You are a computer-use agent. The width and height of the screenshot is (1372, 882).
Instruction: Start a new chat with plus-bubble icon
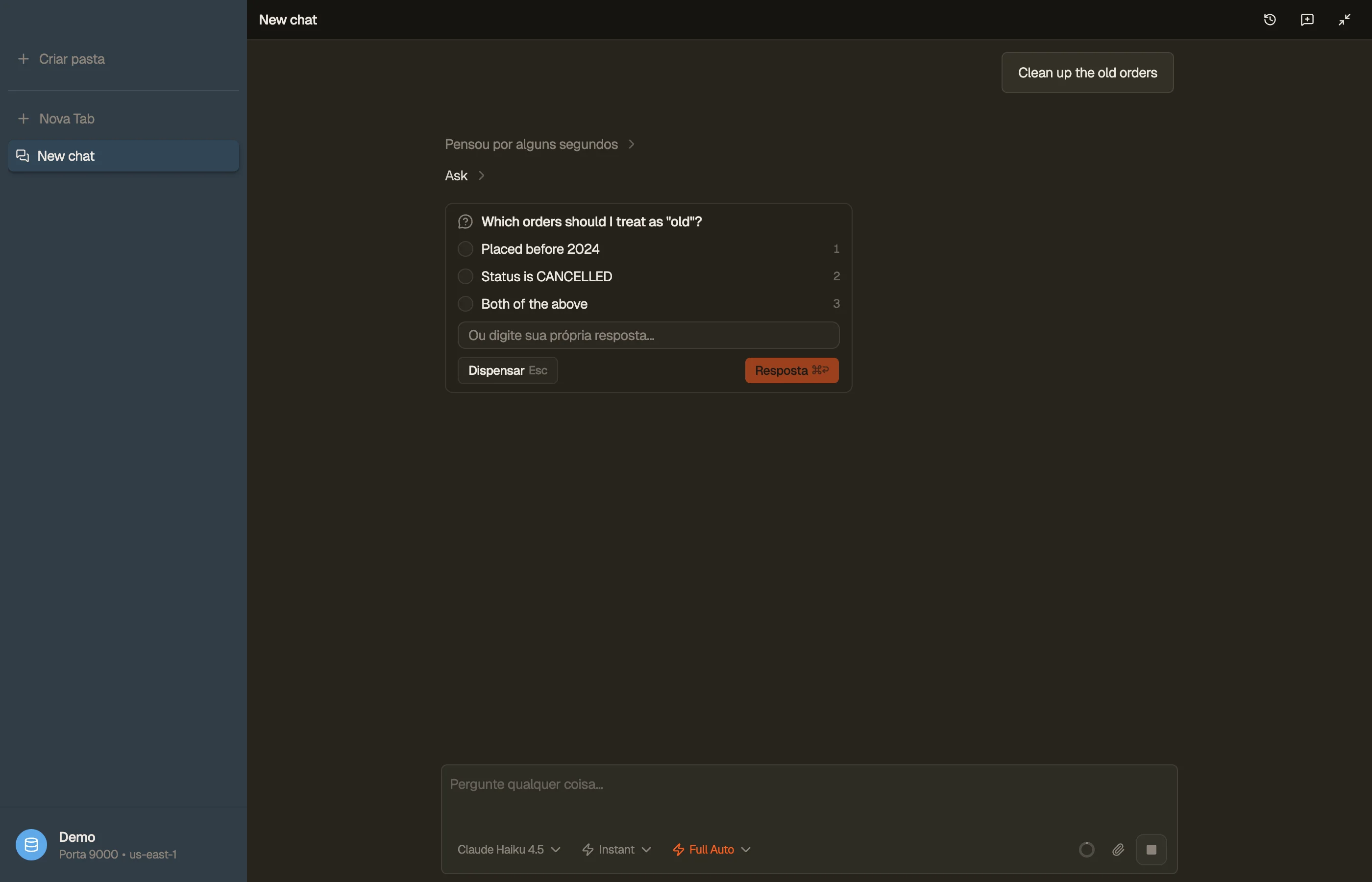pyautogui.click(x=1307, y=20)
